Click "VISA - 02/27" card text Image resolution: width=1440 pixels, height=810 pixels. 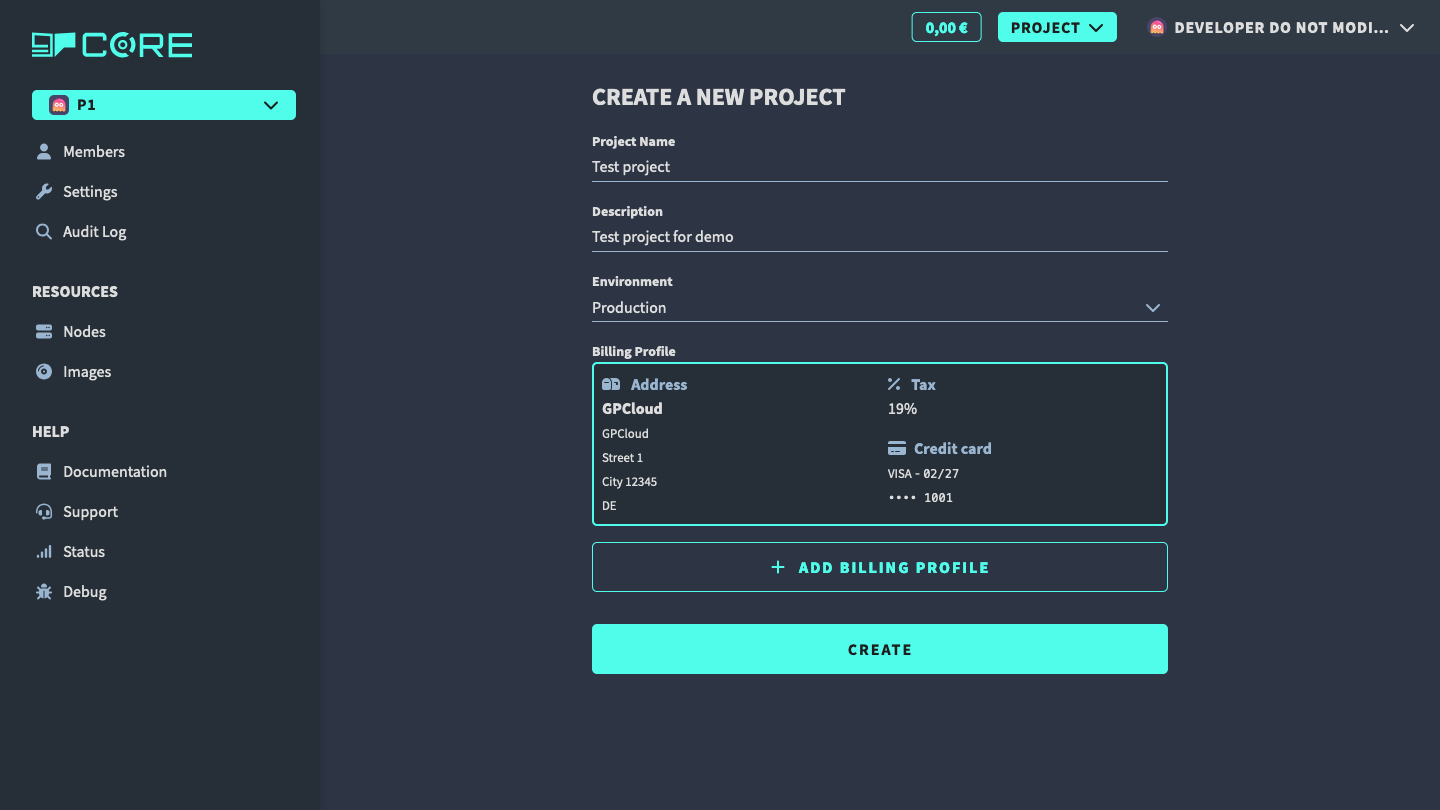point(923,474)
